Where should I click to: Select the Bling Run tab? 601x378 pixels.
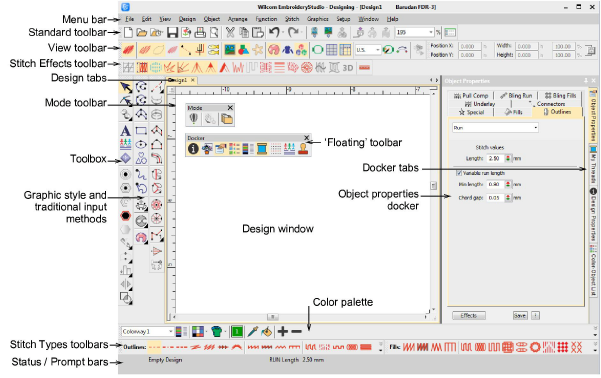tap(516, 96)
